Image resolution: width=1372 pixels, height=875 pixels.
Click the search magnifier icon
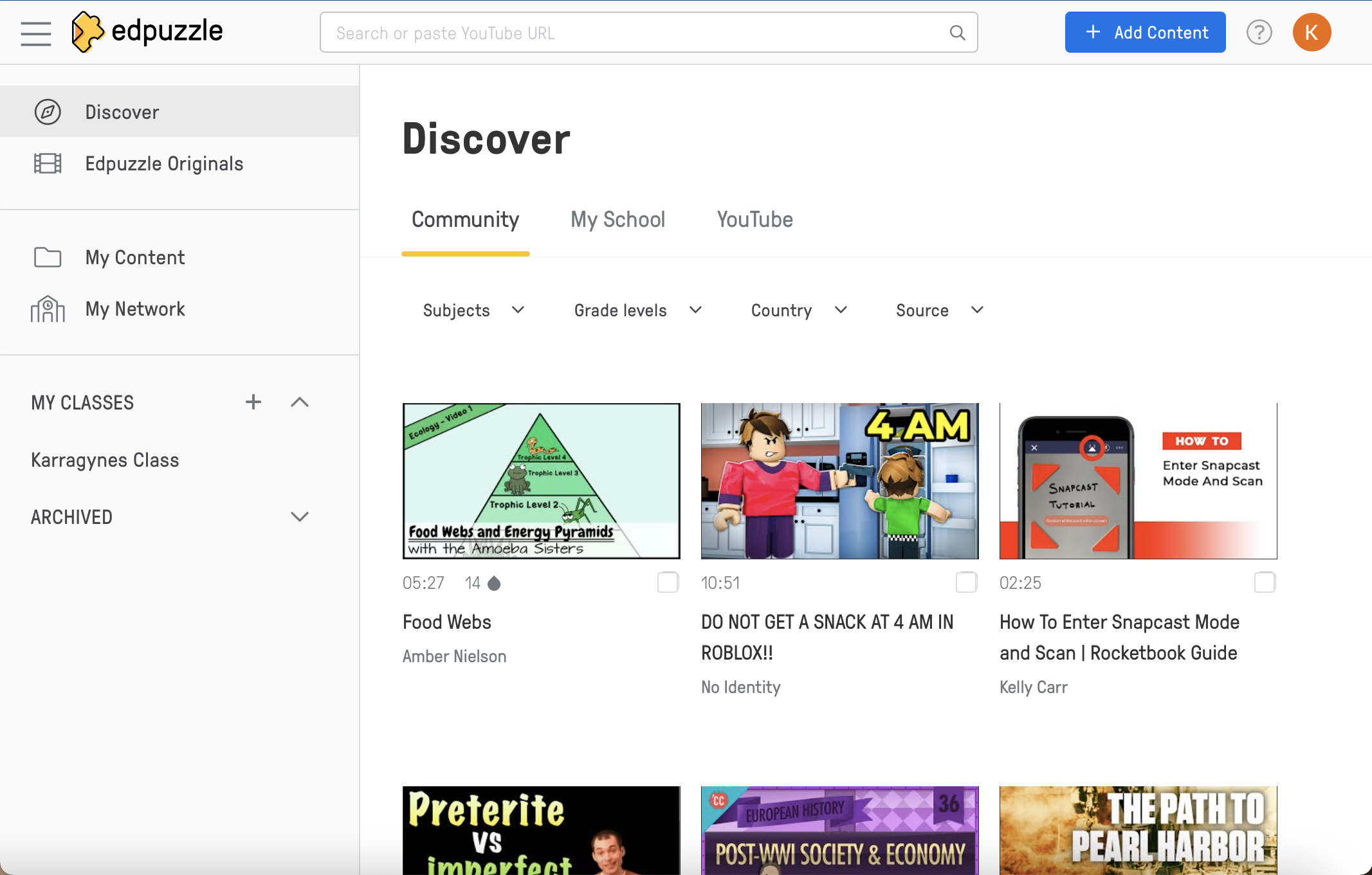click(x=957, y=33)
